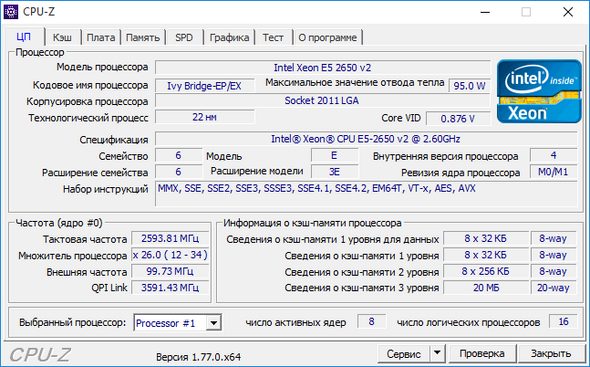Click the Processor #1 combo box
This screenshot has height=367, width=590.
coord(177,323)
